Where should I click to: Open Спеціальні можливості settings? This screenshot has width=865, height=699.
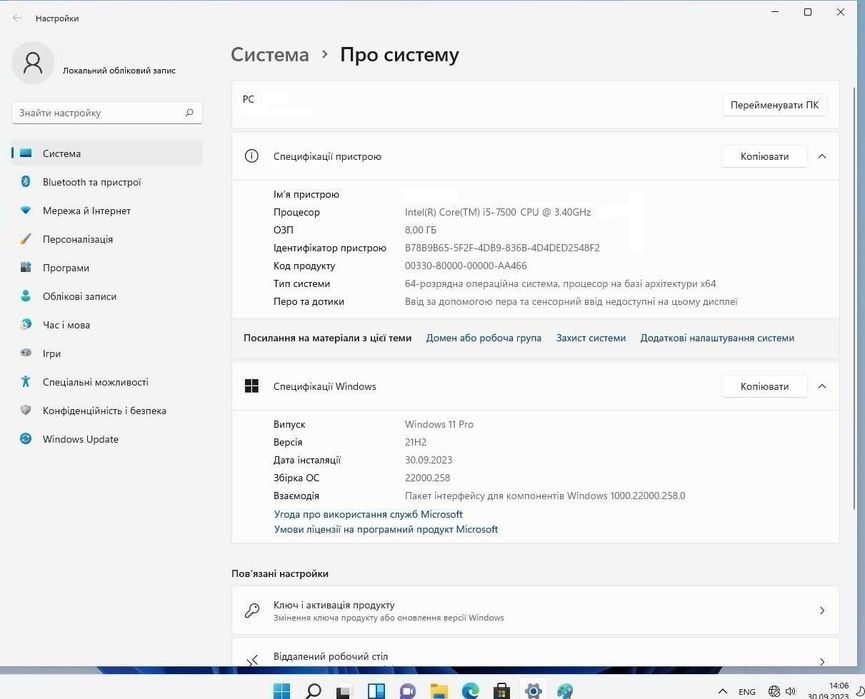point(106,382)
